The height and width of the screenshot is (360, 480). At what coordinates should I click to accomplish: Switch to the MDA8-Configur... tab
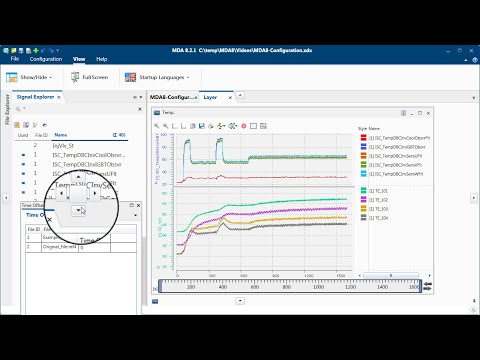pos(171,97)
